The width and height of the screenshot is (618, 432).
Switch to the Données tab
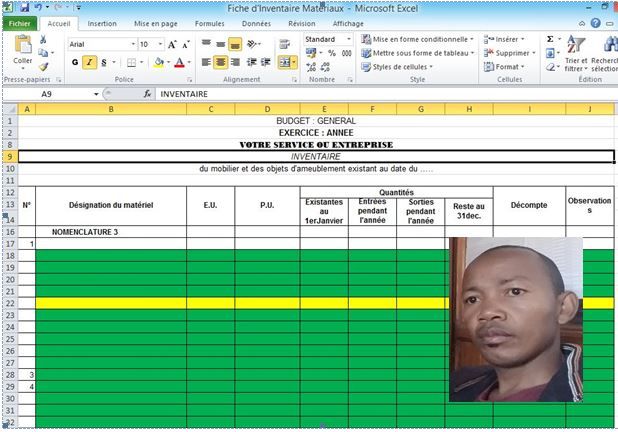pos(256,24)
